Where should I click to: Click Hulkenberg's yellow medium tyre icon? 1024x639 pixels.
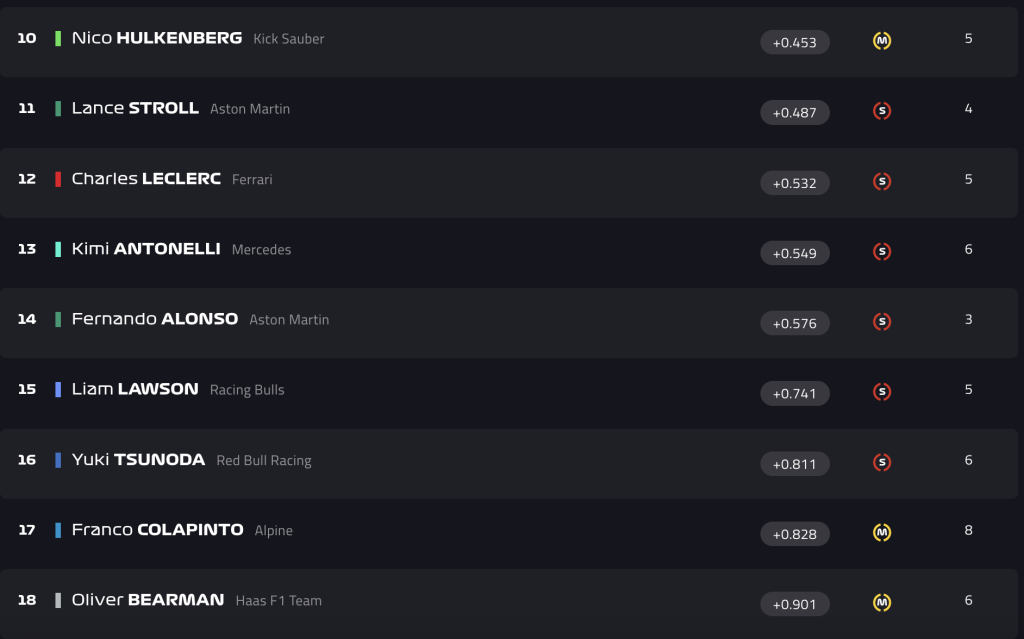click(882, 41)
